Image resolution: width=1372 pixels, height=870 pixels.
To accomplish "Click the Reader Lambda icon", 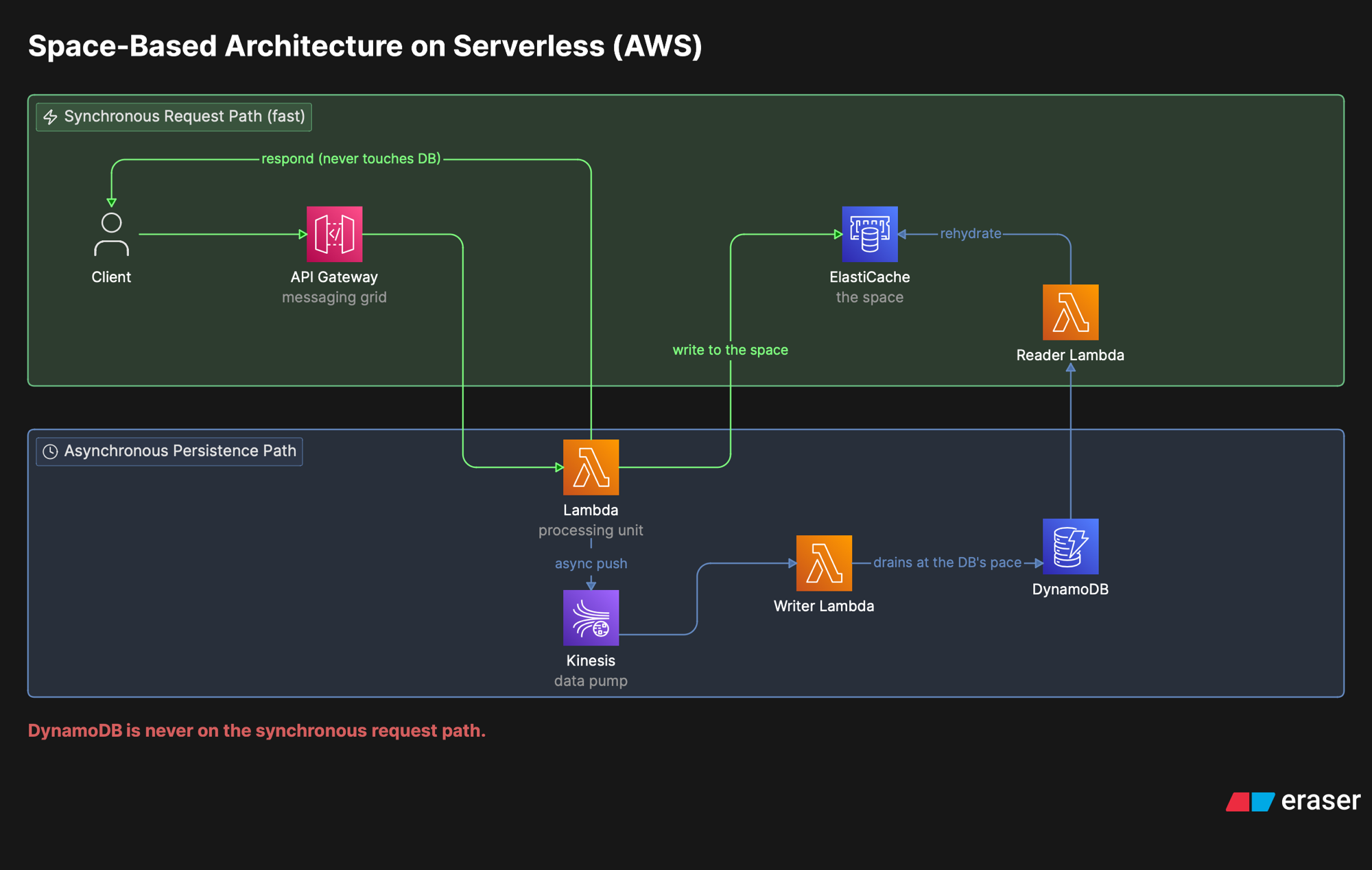I will click(x=1070, y=312).
